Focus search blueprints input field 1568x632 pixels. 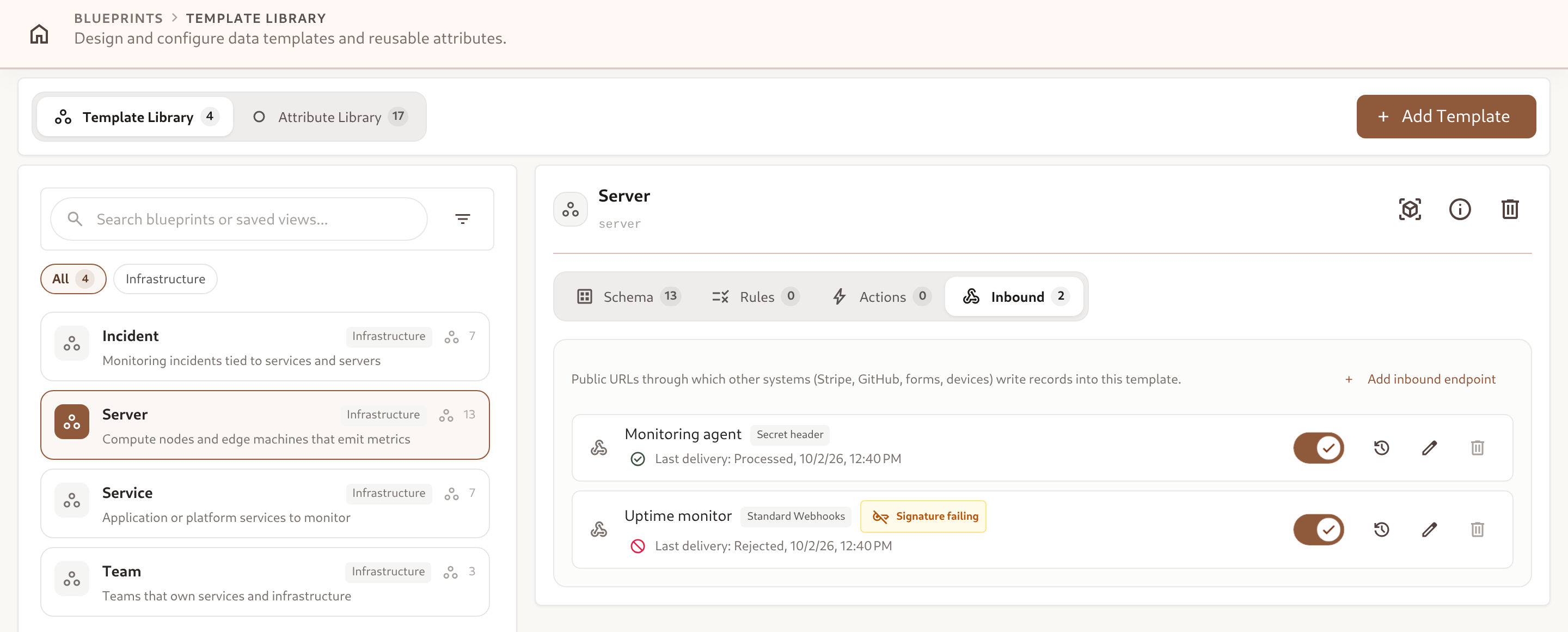[238, 218]
